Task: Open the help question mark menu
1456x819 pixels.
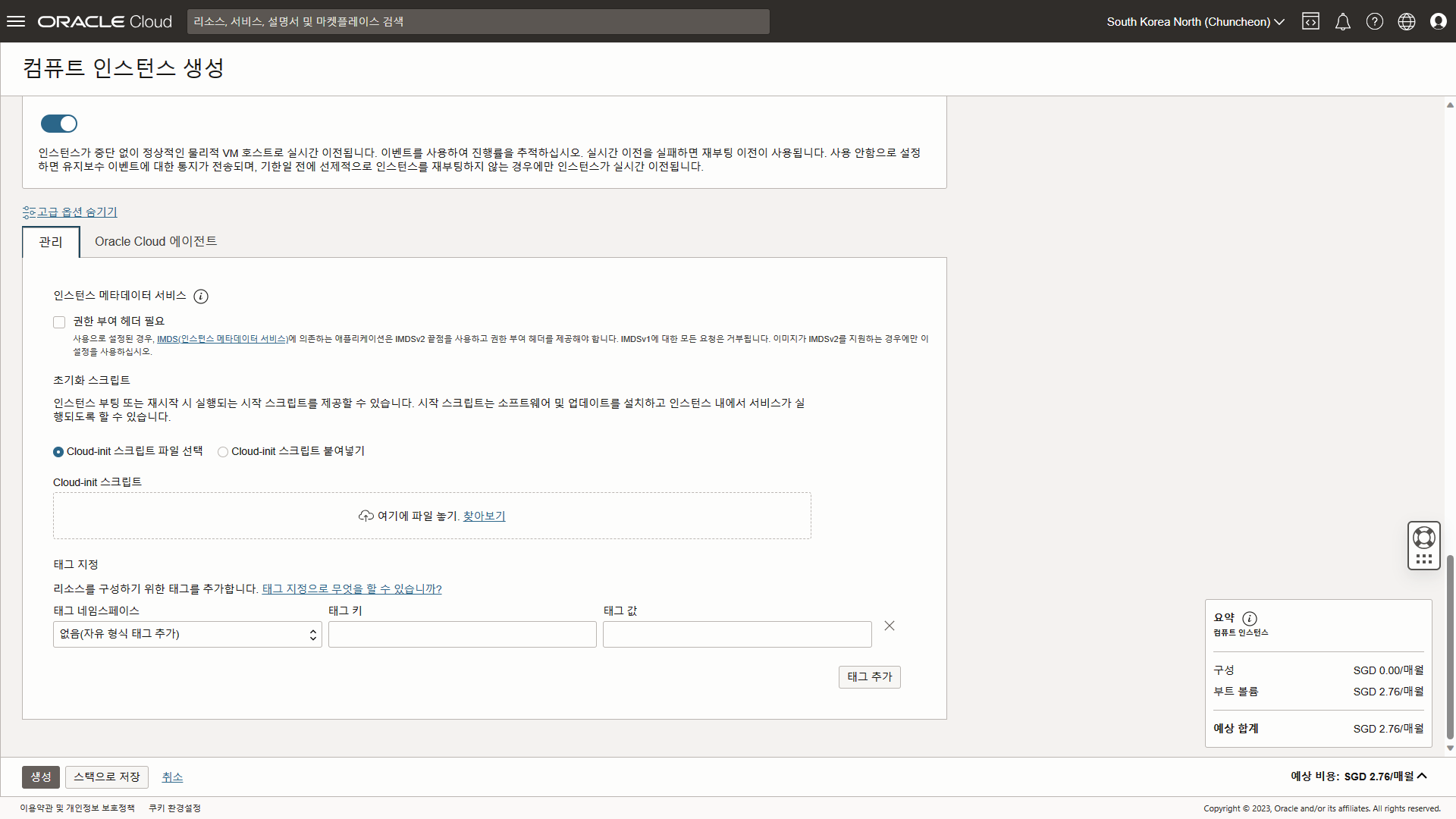Action: pyautogui.click(x=1374, y=21)
